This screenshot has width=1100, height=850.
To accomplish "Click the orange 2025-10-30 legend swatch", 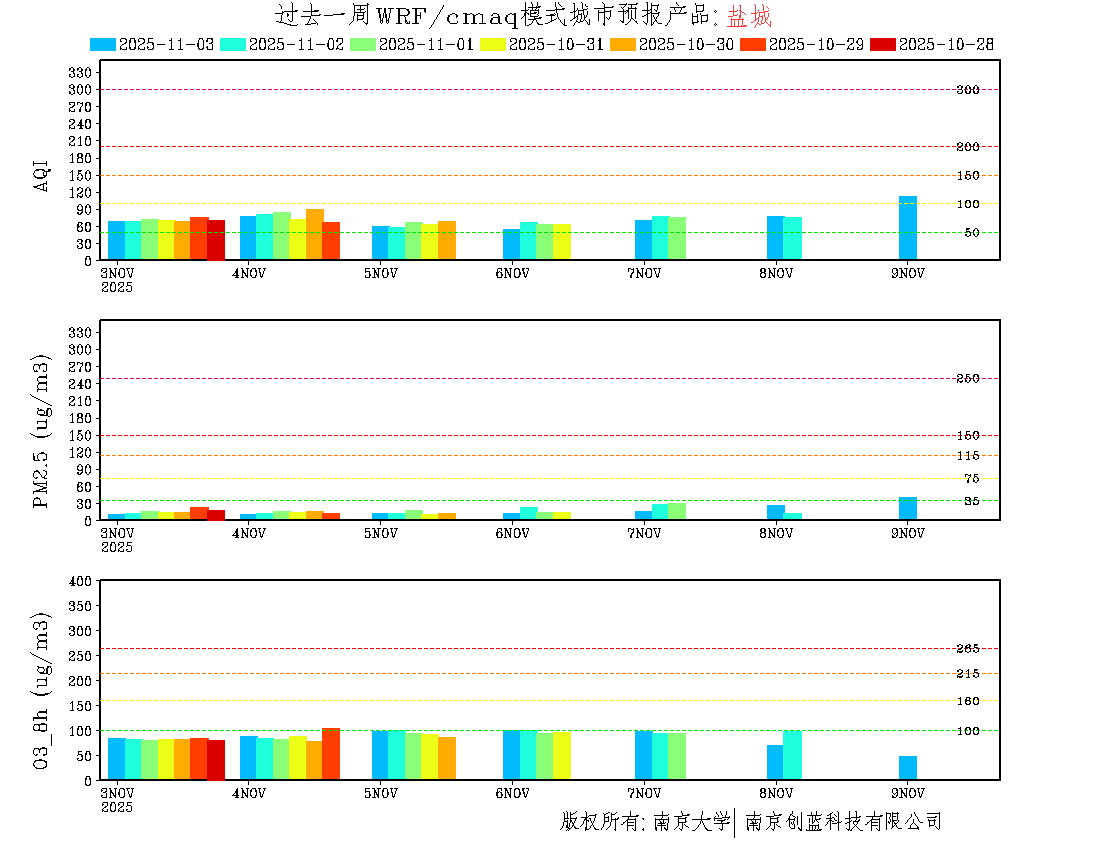I will click(623, 44).
